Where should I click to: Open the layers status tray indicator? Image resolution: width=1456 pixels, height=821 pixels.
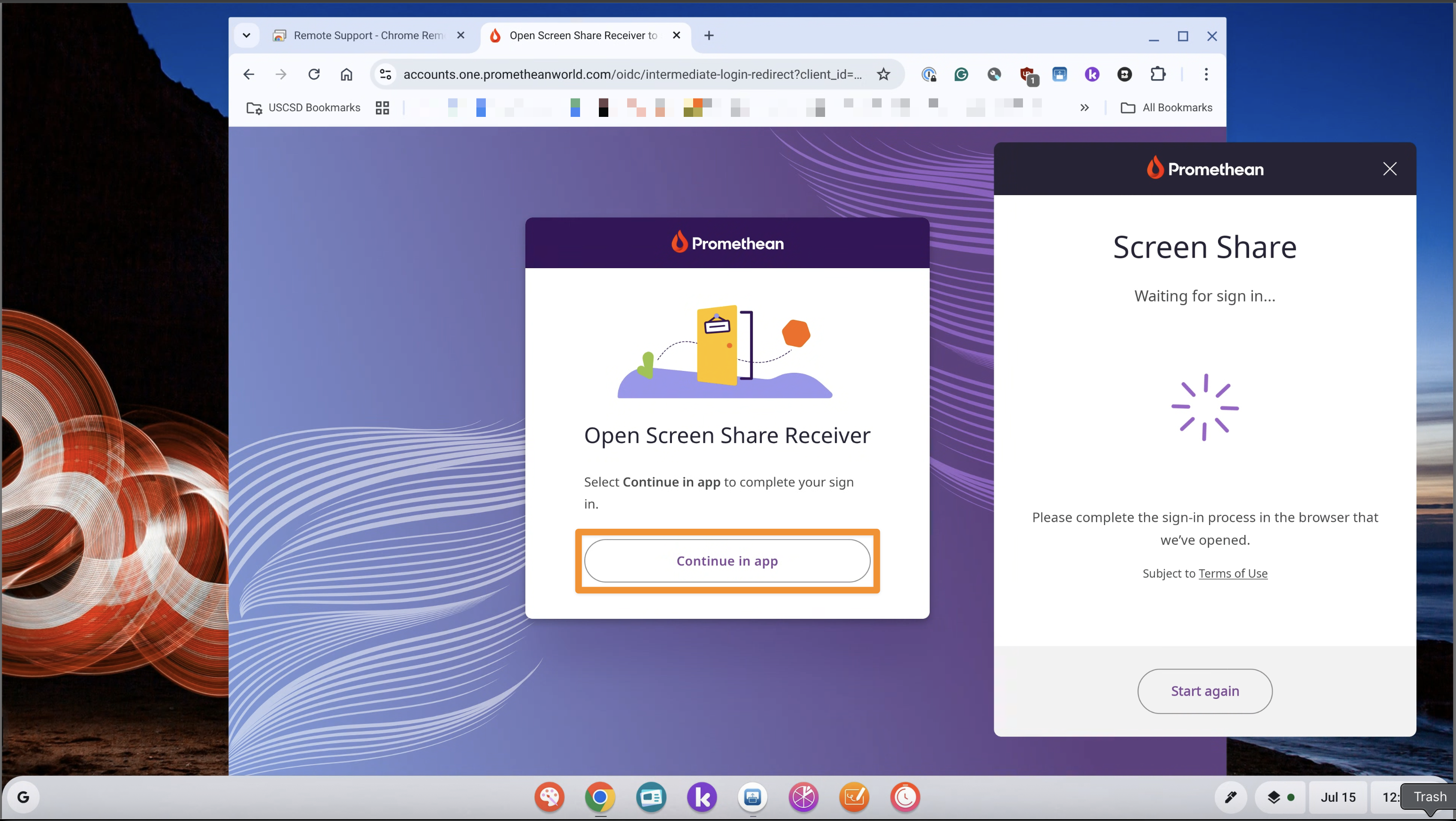(x=1280, y=796)
